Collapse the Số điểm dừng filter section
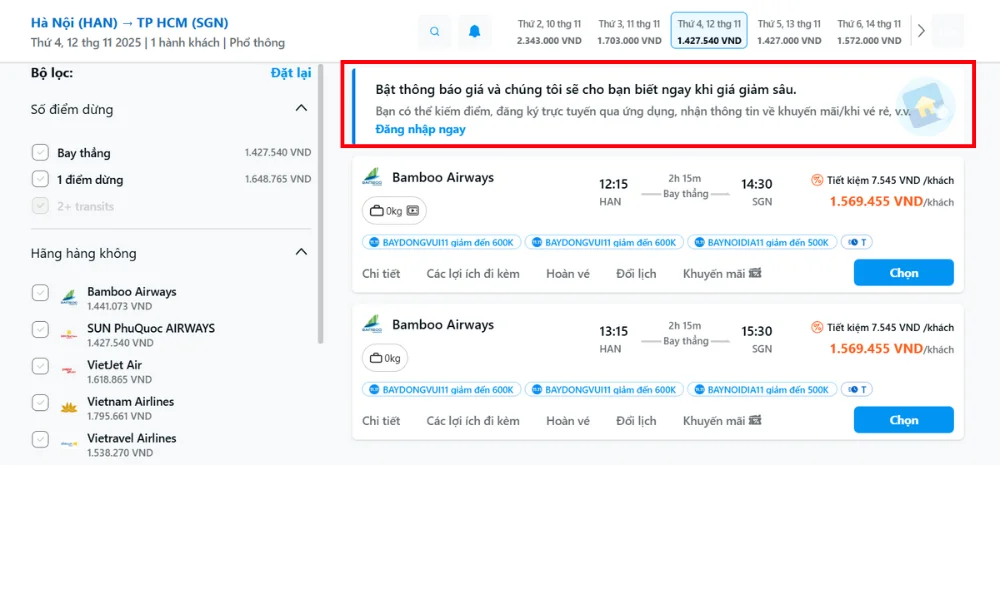 click(x=301, y=109)
